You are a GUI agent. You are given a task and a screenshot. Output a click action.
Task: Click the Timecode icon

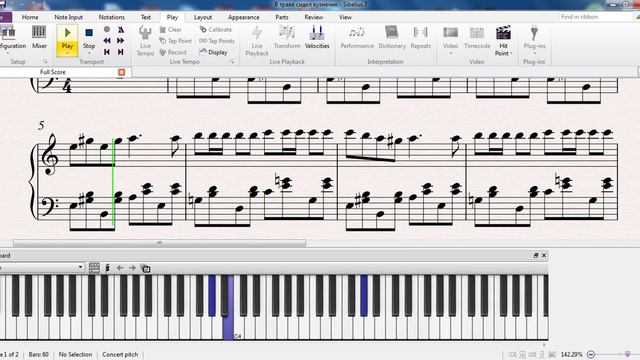pos(477,38)
